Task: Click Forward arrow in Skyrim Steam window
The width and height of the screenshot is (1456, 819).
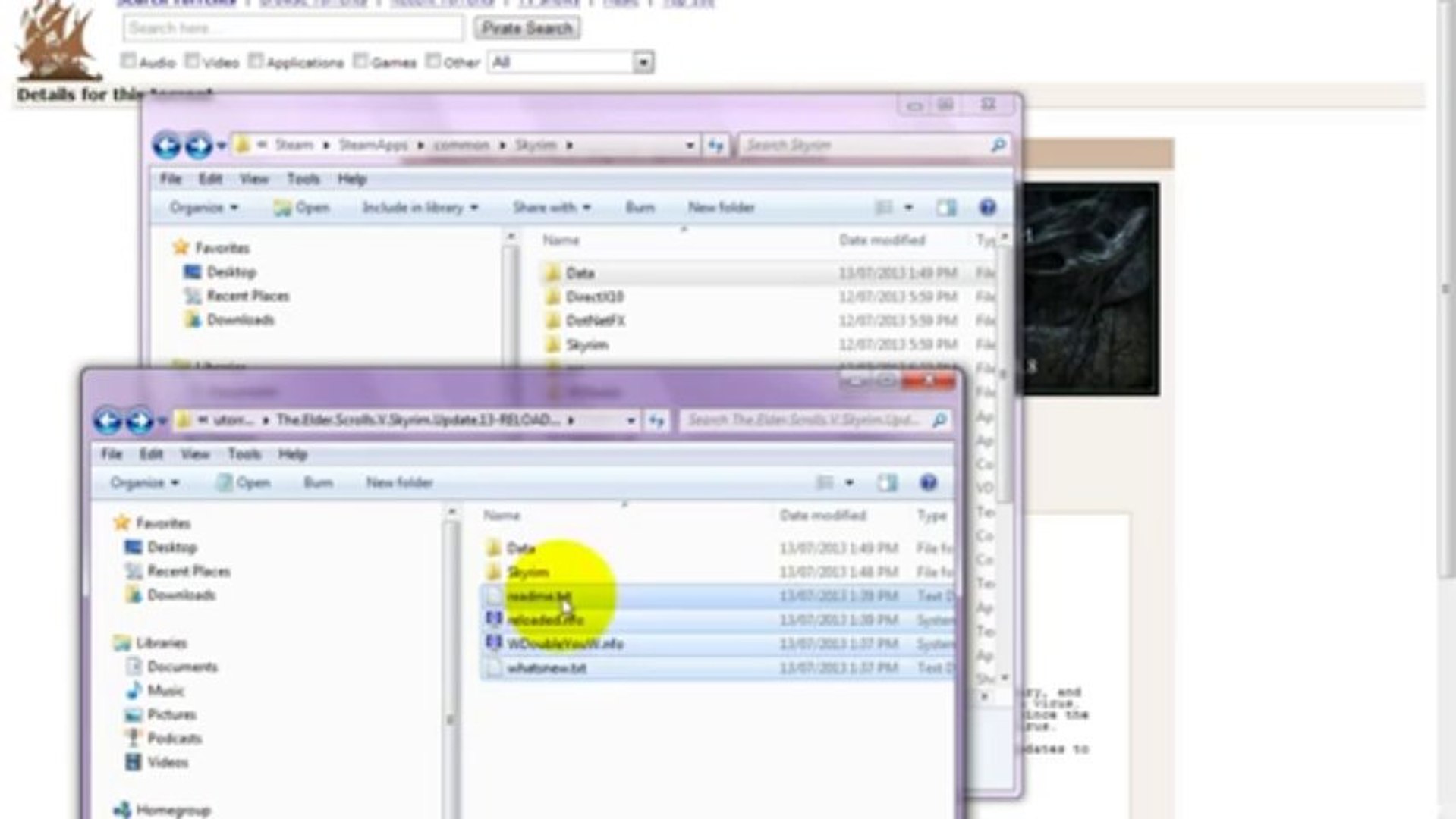Action: 198,145
